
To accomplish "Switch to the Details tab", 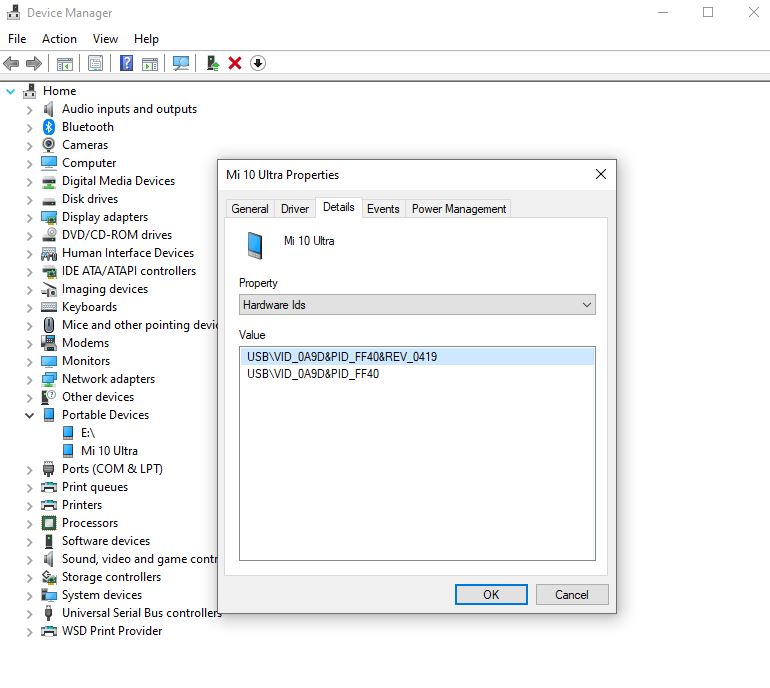I will pyautogui.click(x=339, y=207).
